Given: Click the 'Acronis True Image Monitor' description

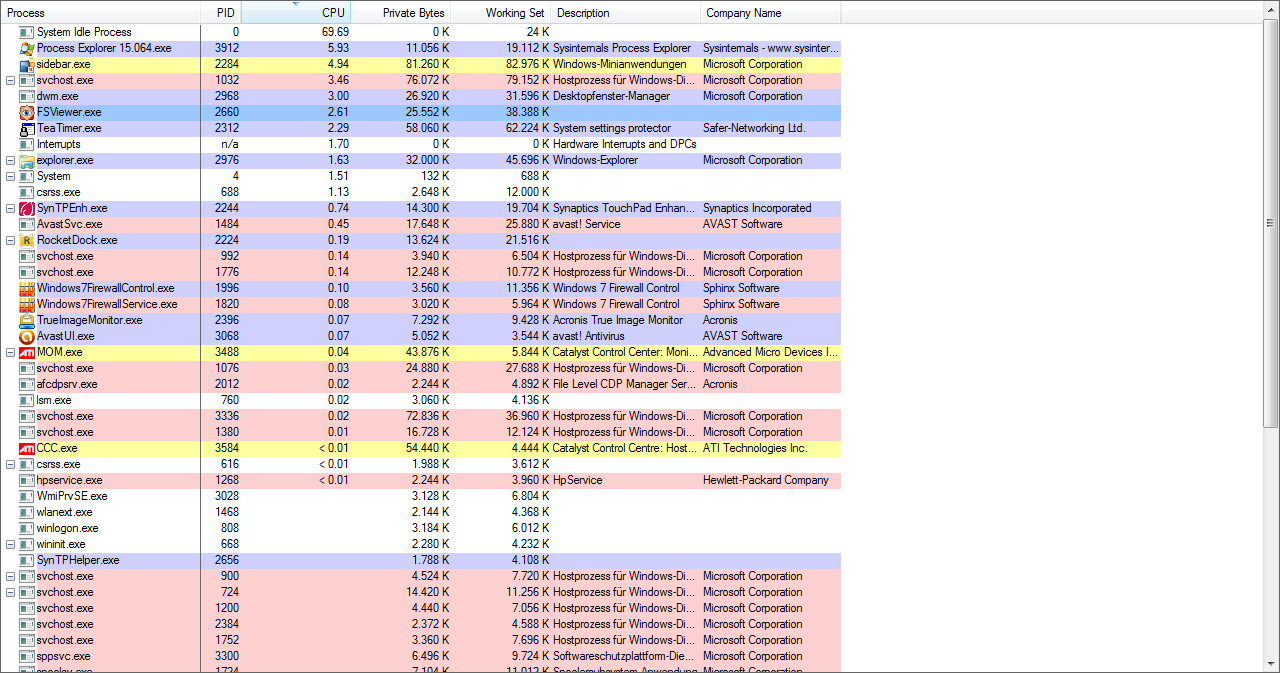Looking at the screenshot, I should coord(618,320).
